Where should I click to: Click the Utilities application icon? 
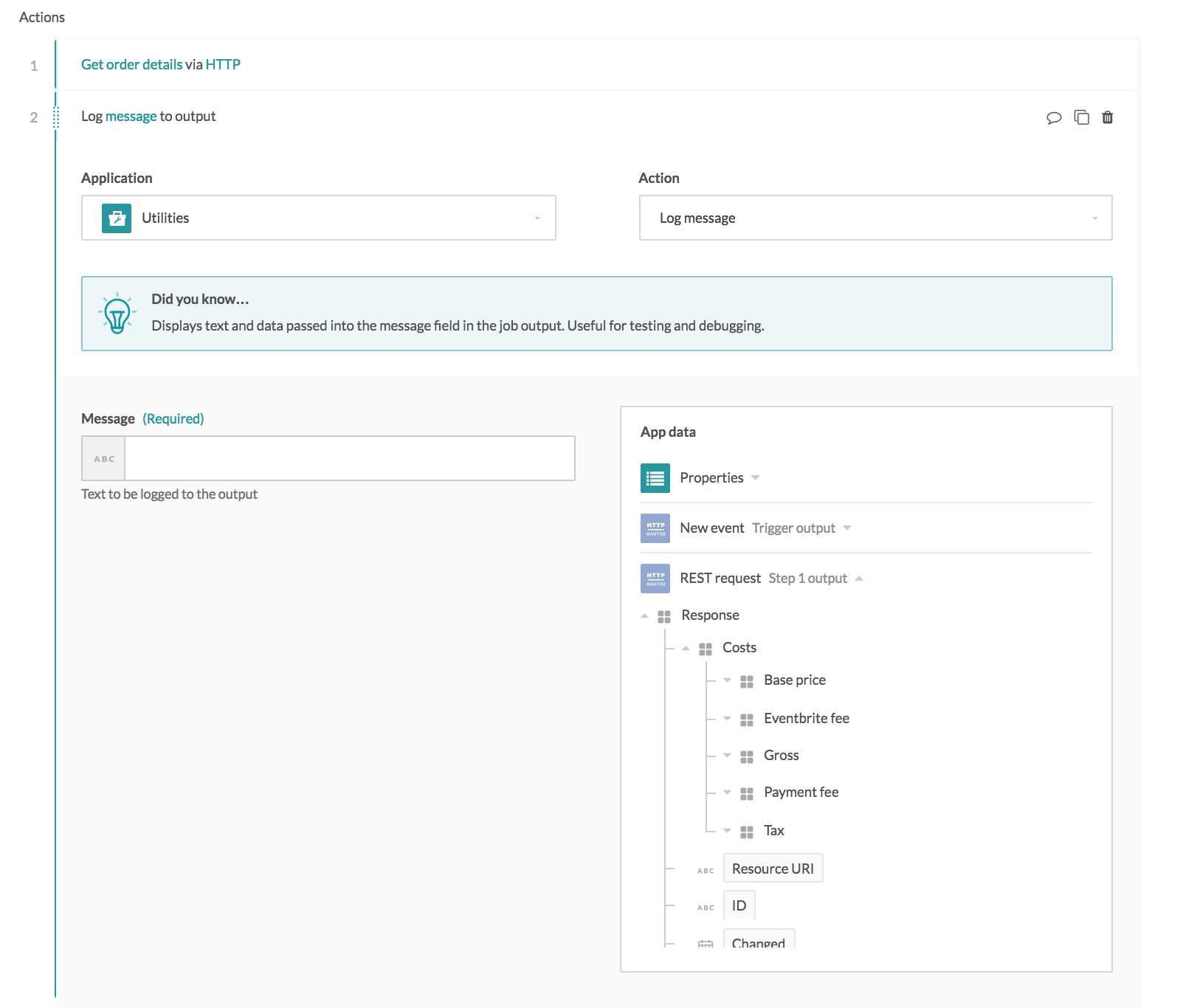117,218
